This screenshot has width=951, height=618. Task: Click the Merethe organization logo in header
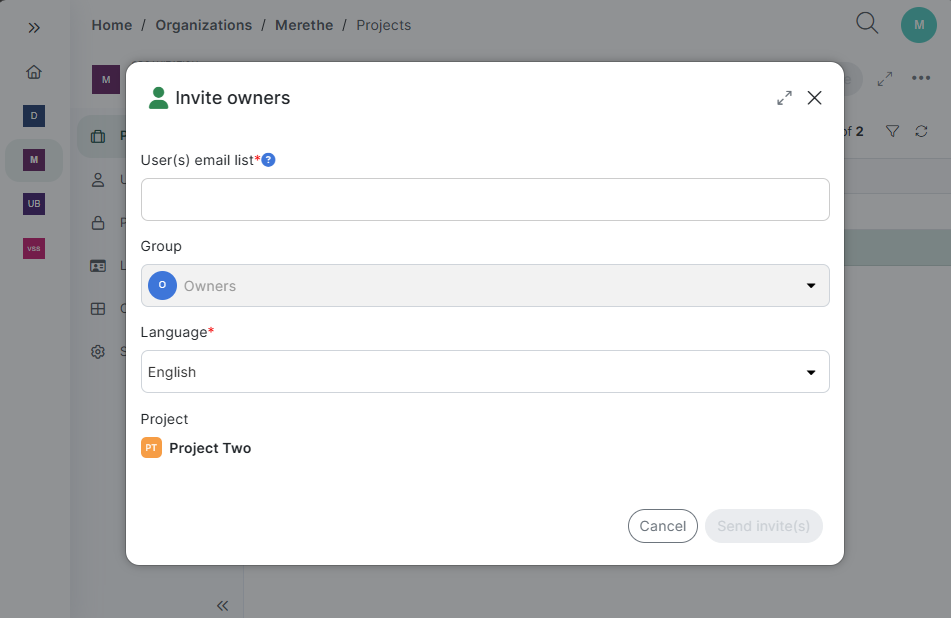pos(106,79)
